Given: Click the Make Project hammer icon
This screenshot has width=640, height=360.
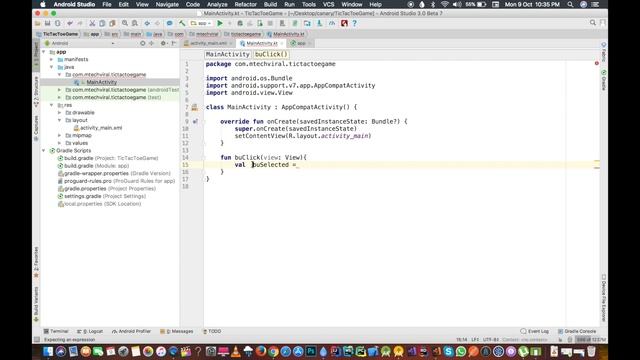Looking at the screenshot, I should click(182, 23).
